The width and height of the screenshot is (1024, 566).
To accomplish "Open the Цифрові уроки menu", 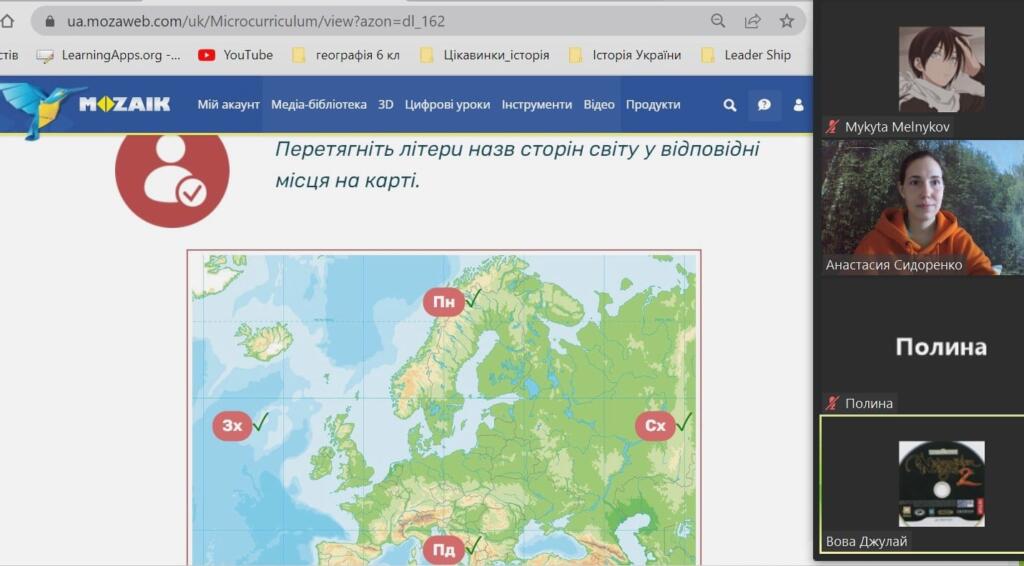I will [x=447, y=104].
